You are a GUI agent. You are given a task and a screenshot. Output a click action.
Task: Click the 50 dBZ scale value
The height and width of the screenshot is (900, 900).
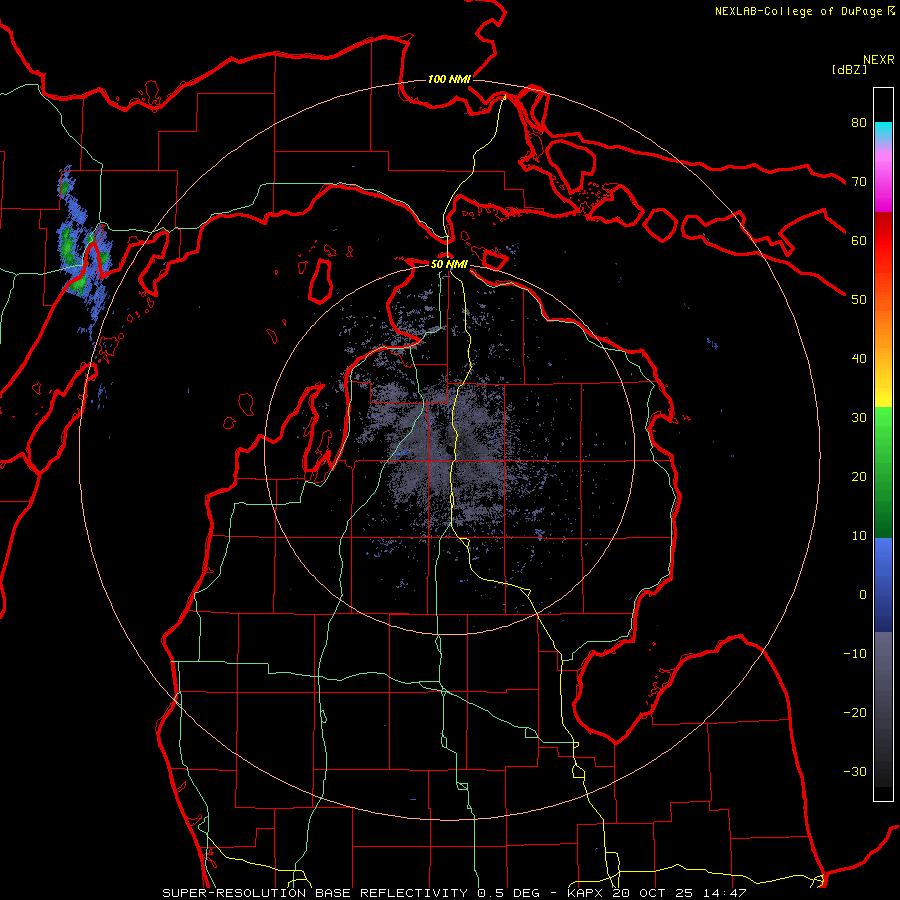[x=859, y=300]
